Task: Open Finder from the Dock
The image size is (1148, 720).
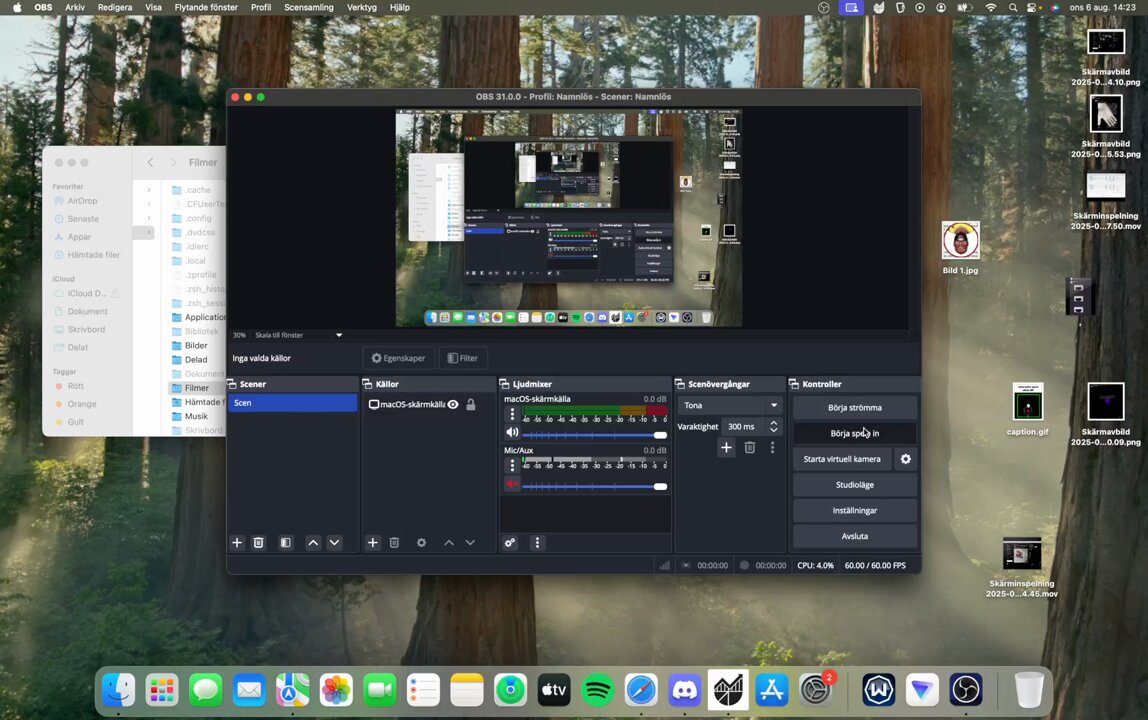Action: pyautogui.click(x=119, y=690)
